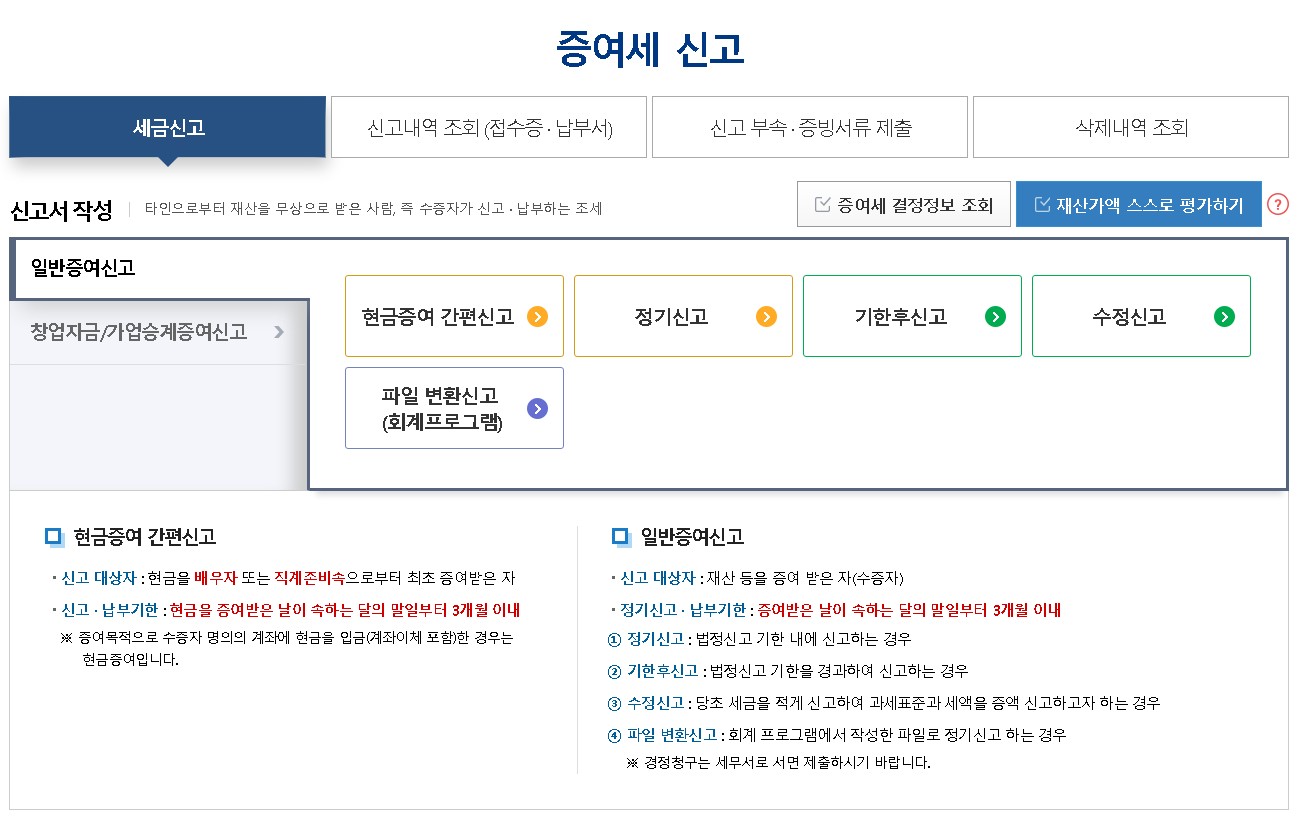Click the orange arrow icon on 정기신고
This screenshot has width=1315, height=821.
pyautogui.click(x=766, y=316)
